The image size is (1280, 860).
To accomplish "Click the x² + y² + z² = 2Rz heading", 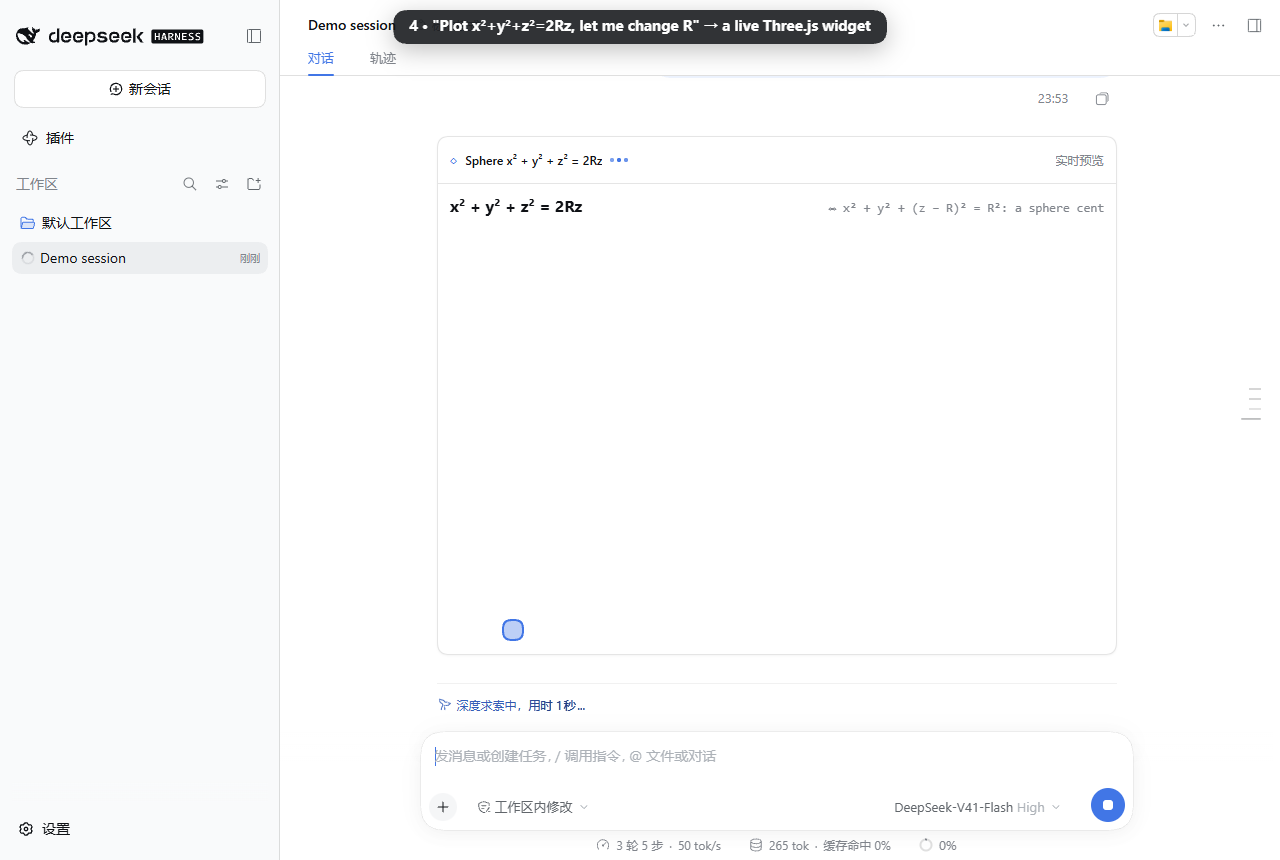I will tap(516, 207).
